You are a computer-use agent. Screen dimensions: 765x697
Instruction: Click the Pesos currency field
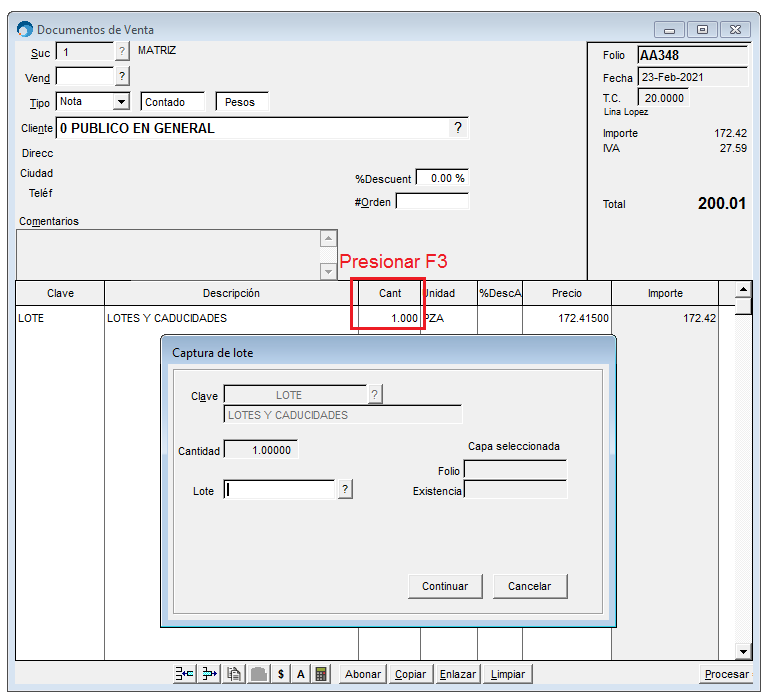[x=242, y=101]
